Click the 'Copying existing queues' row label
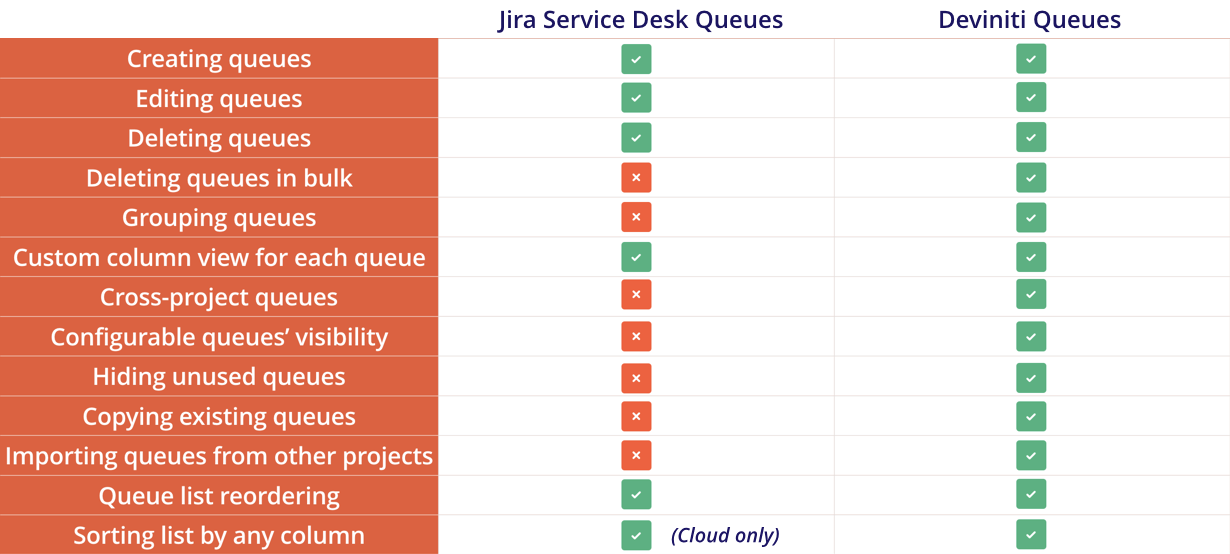The width and height of the screenshot is (1230, 554). pos(219,416)
